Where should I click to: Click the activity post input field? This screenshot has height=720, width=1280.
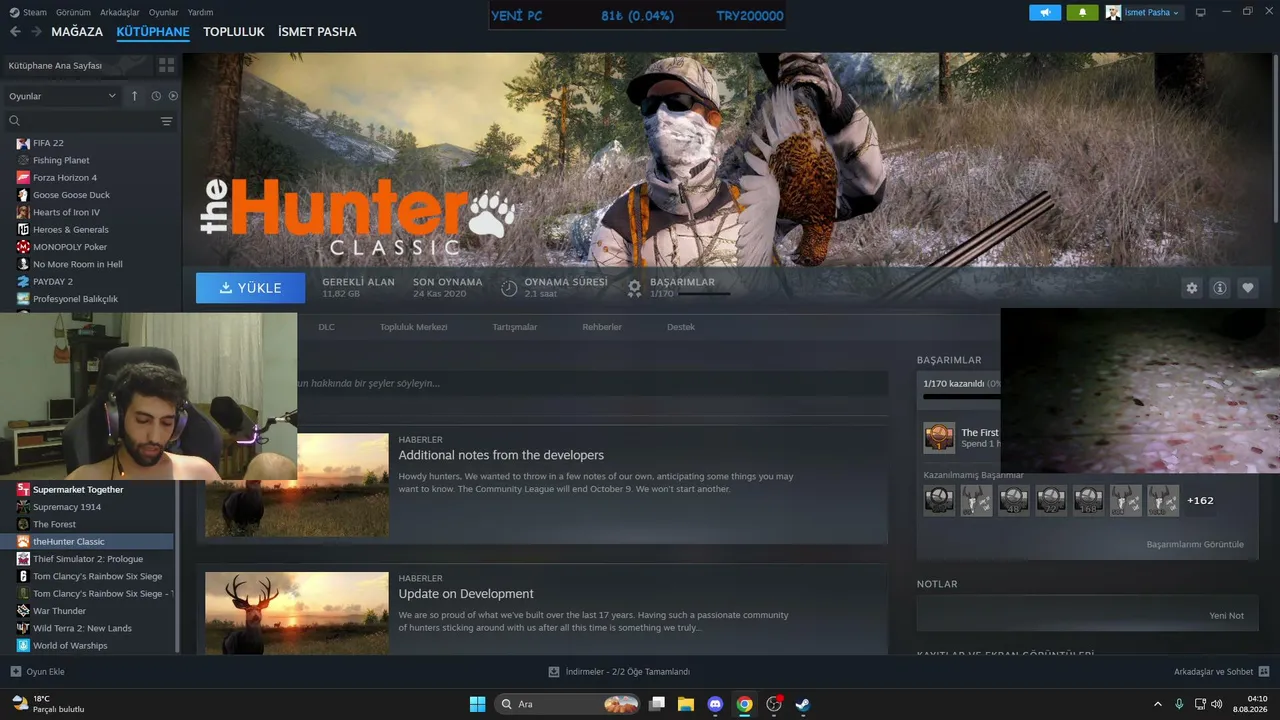click(x=592, y=383)
